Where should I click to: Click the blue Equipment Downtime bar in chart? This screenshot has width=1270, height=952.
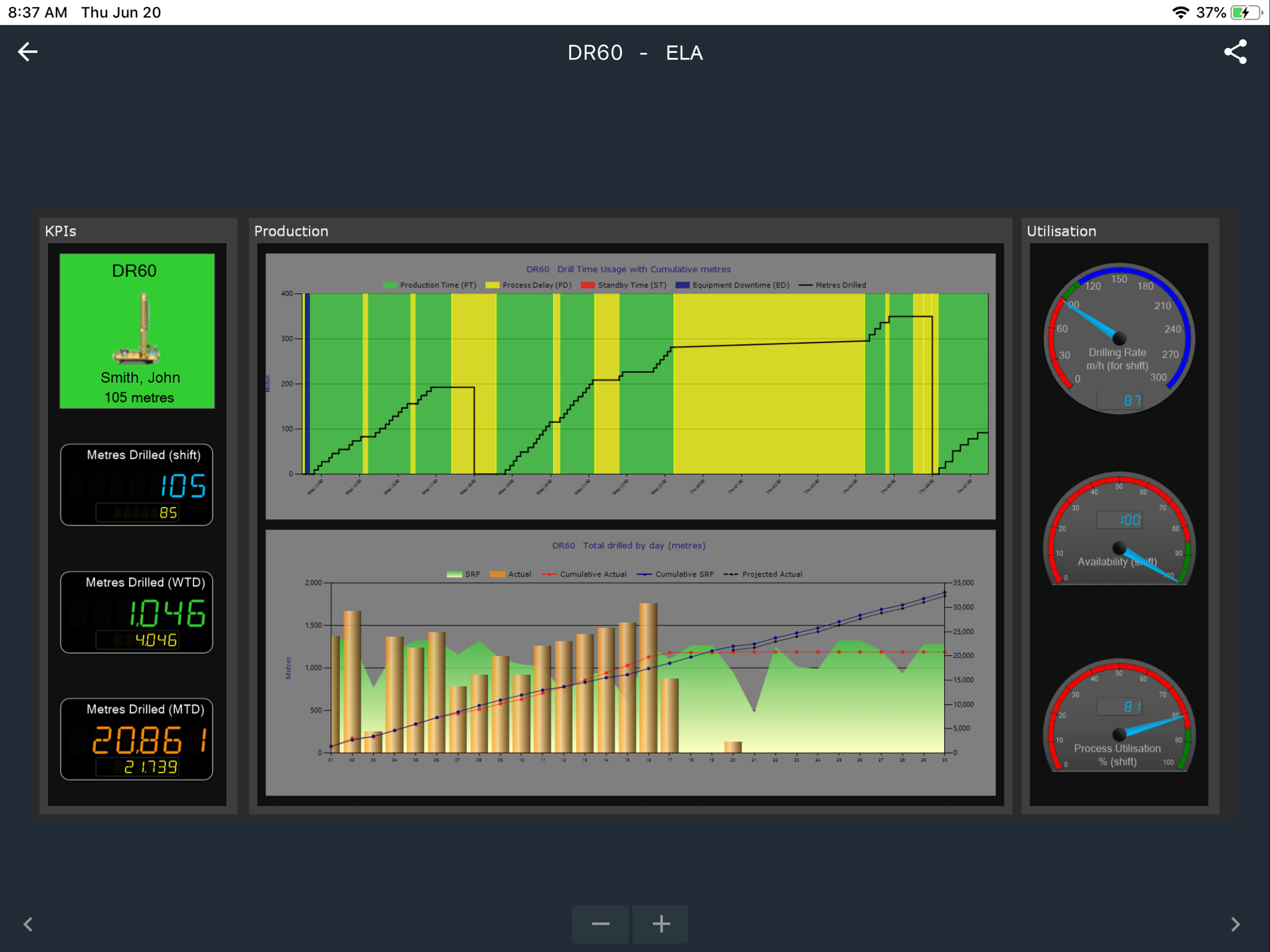click(x=308, y=383)
